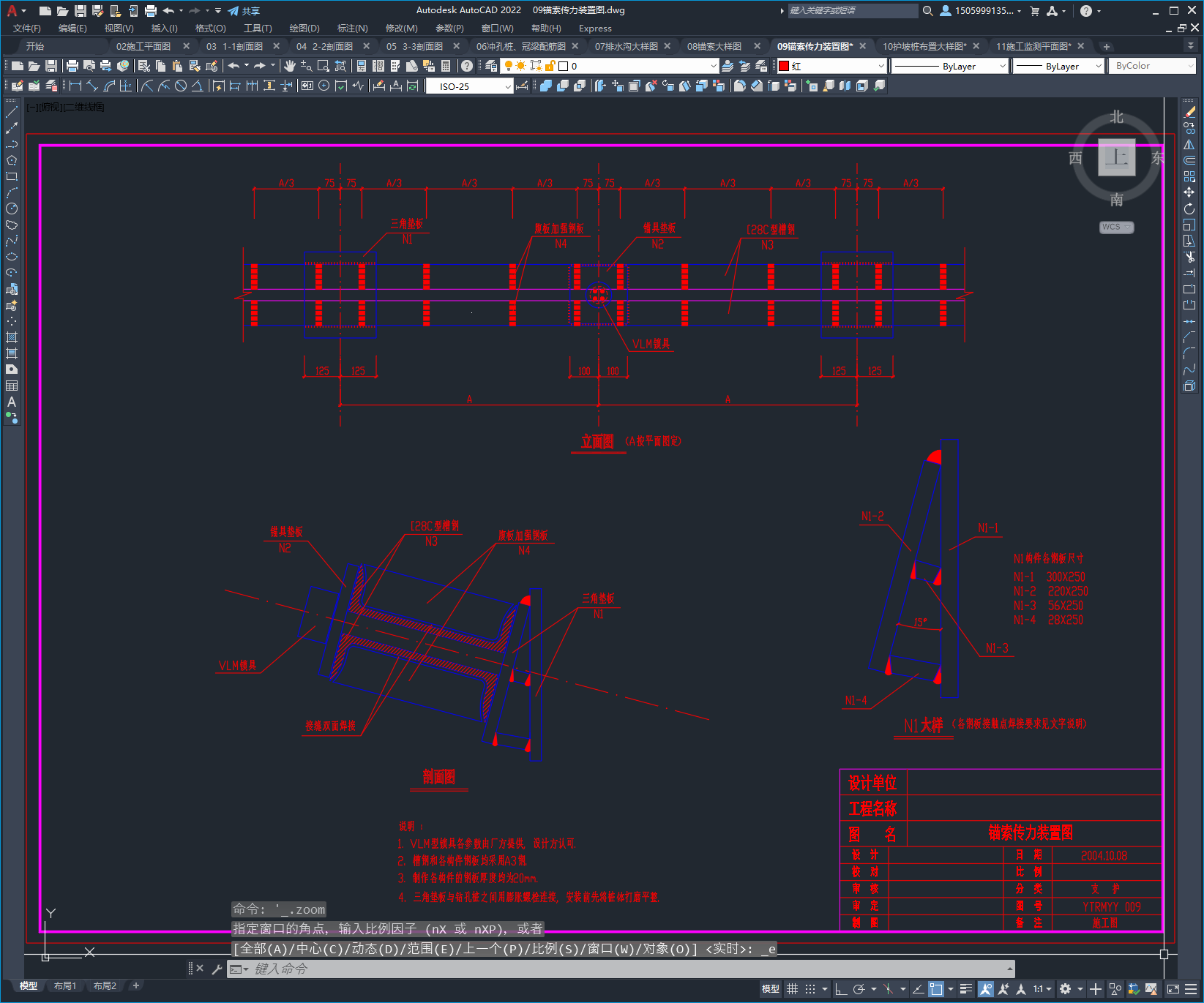Open the color dropdown showing 红
Viewport: 1204px width, 1003px height.
coord(831,66)
